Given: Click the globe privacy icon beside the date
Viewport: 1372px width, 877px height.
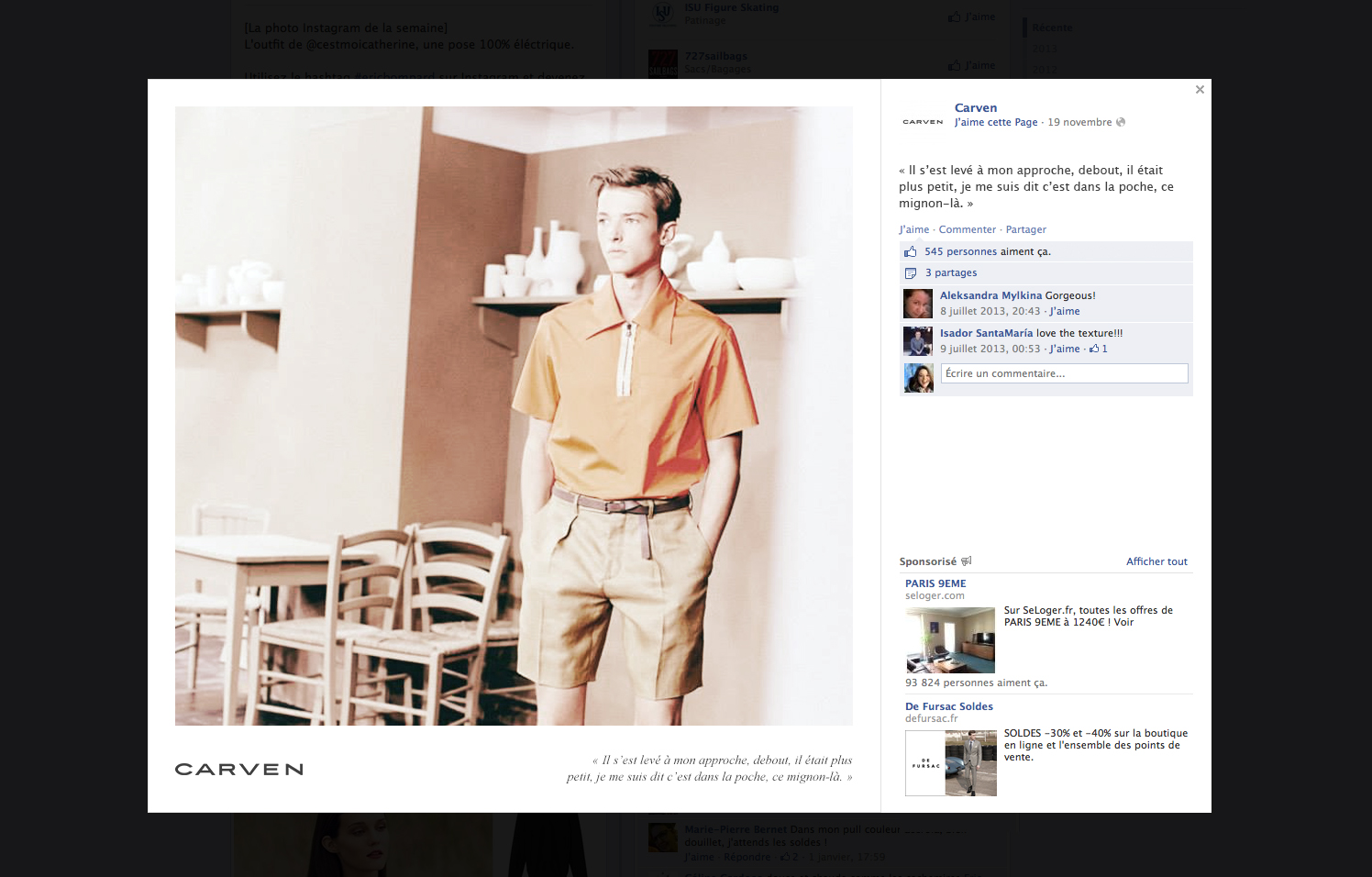Looking at the screenshot, I should pyautogui.click(x=1121, y=122).
